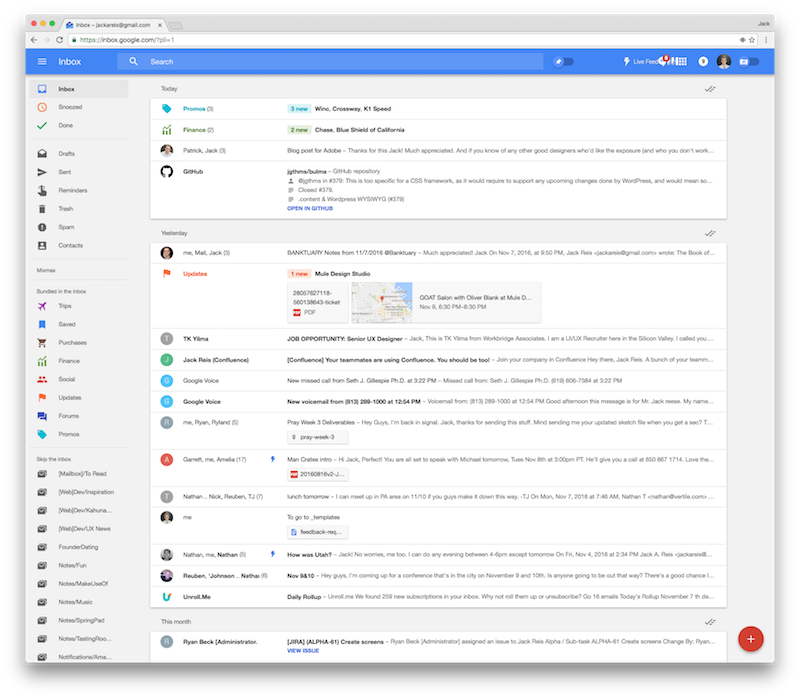Expand the Promos bundle in Today
Image resolution: width=800 pixels, height=699 pixels.
(194, 108)
